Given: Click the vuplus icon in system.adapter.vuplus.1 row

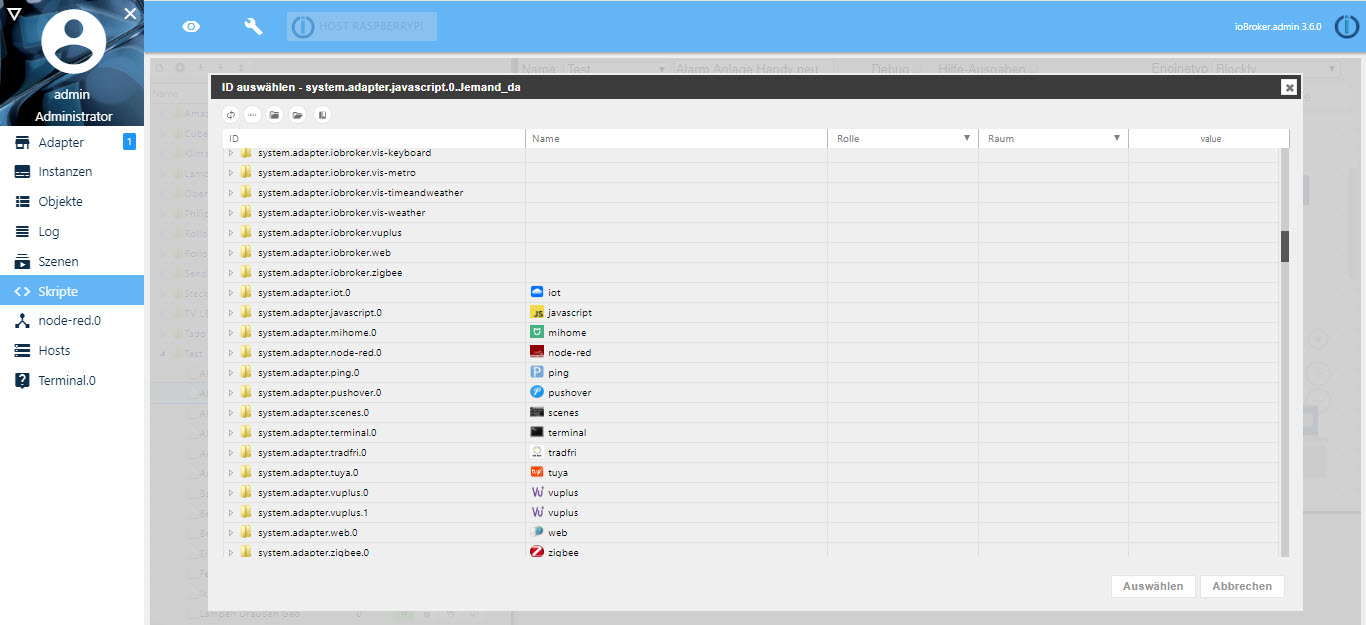Looking at the screenshot, I should 537,512.
